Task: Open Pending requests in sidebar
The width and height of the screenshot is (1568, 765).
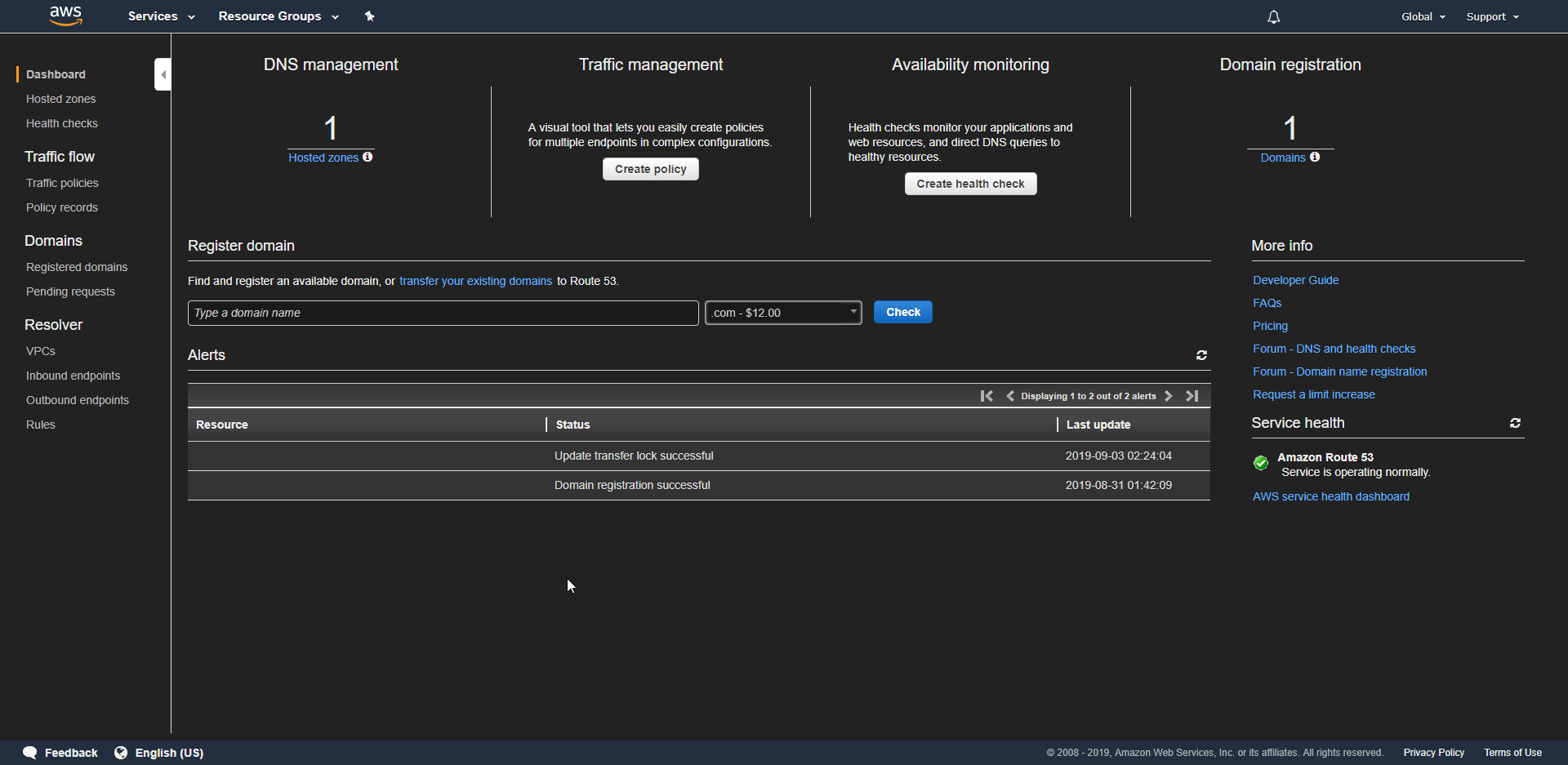Action: pyautogui.click(x=70, y=291)
